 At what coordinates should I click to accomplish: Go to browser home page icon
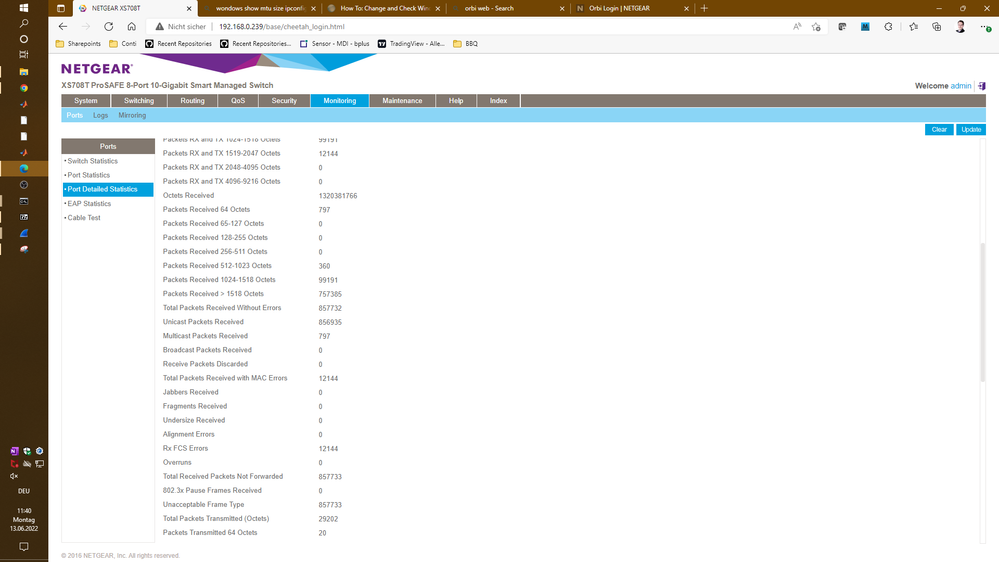click(x=132, y=26)
